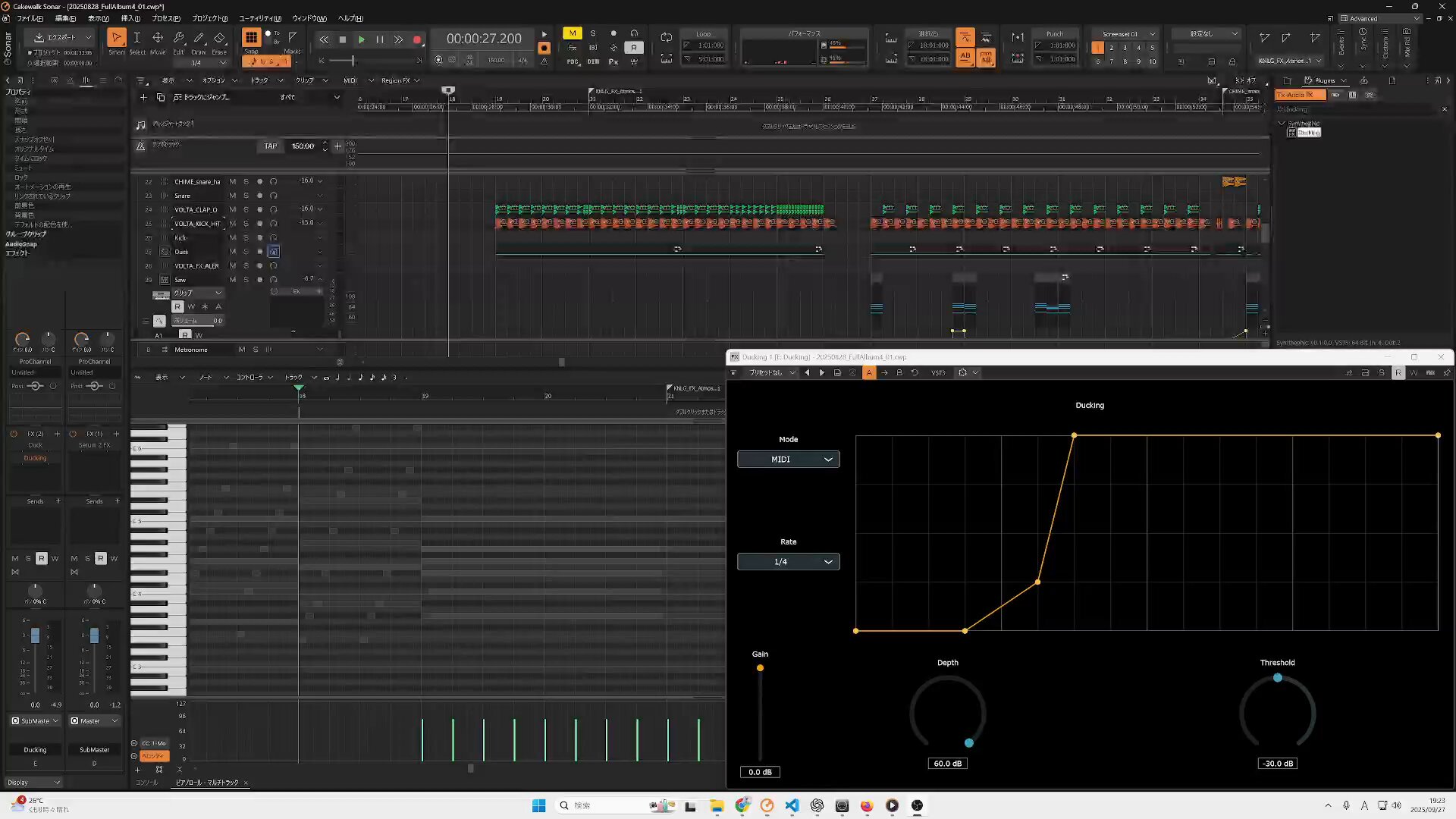Solo the VOLTA_CLAP_O track
The width and height of the screenshot is (1456, 819).
[246, 209]
